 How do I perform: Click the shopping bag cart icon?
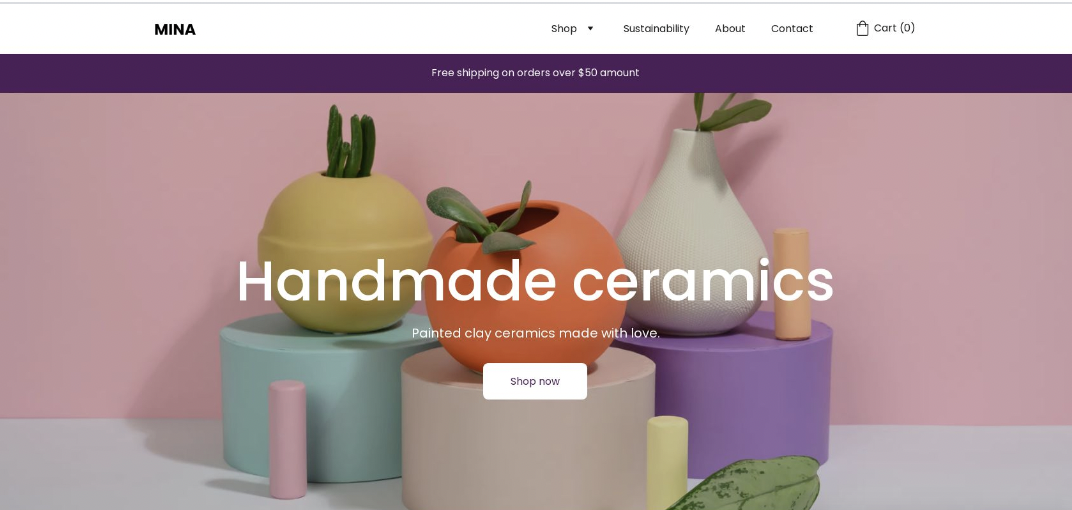[862, 28]
